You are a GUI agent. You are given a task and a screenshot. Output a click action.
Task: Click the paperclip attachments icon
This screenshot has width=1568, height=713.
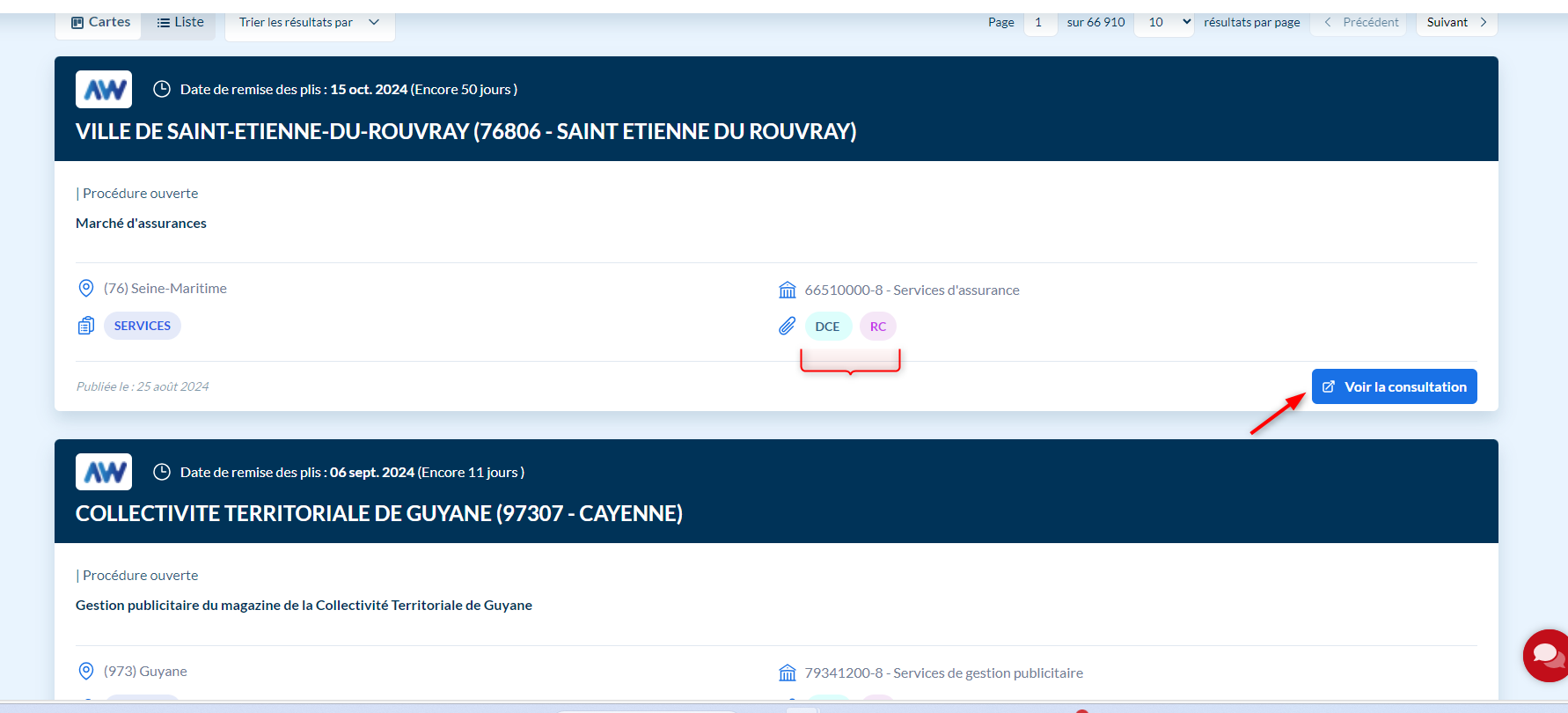787,327
